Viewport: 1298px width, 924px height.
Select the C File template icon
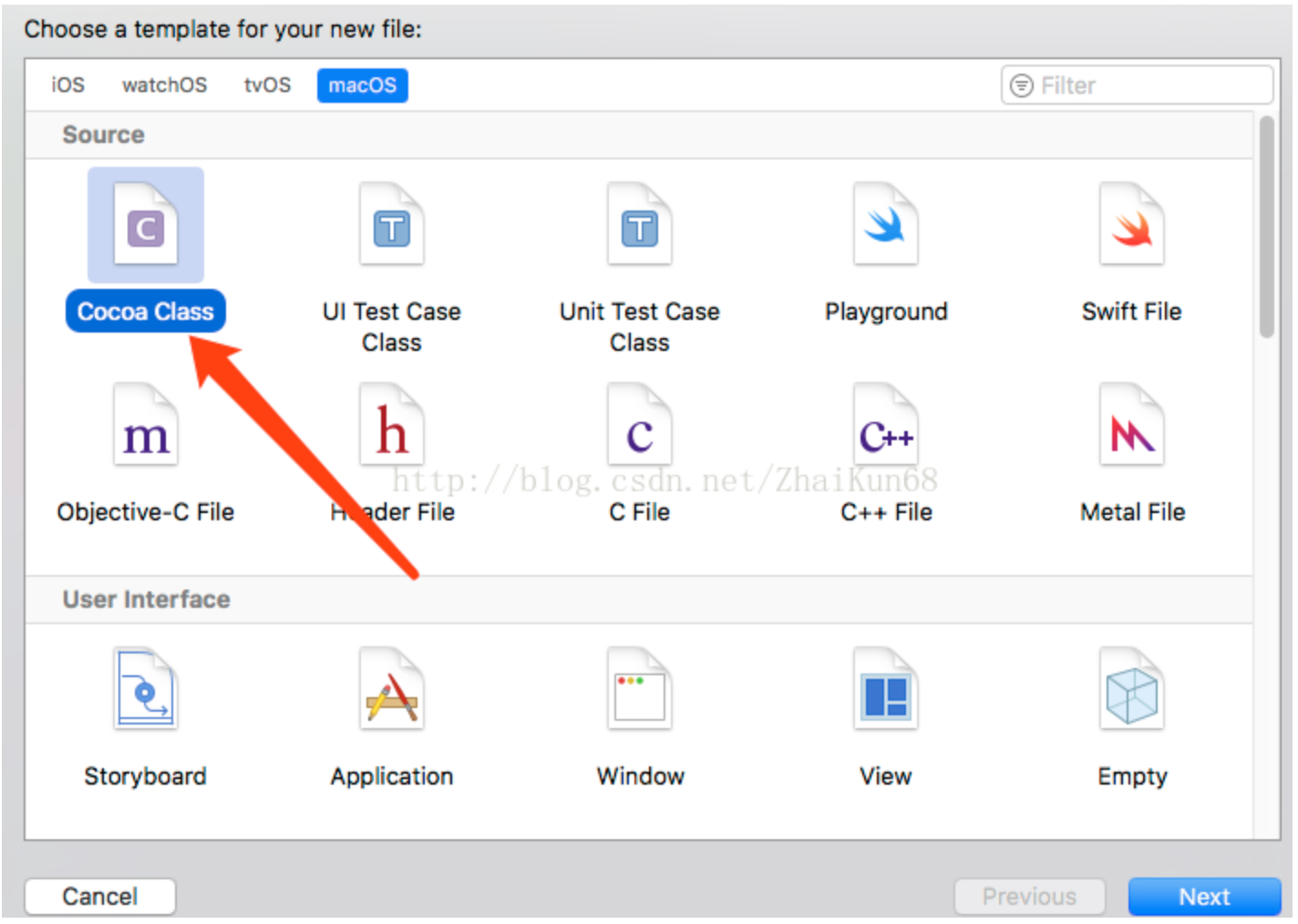pos(640,426)
